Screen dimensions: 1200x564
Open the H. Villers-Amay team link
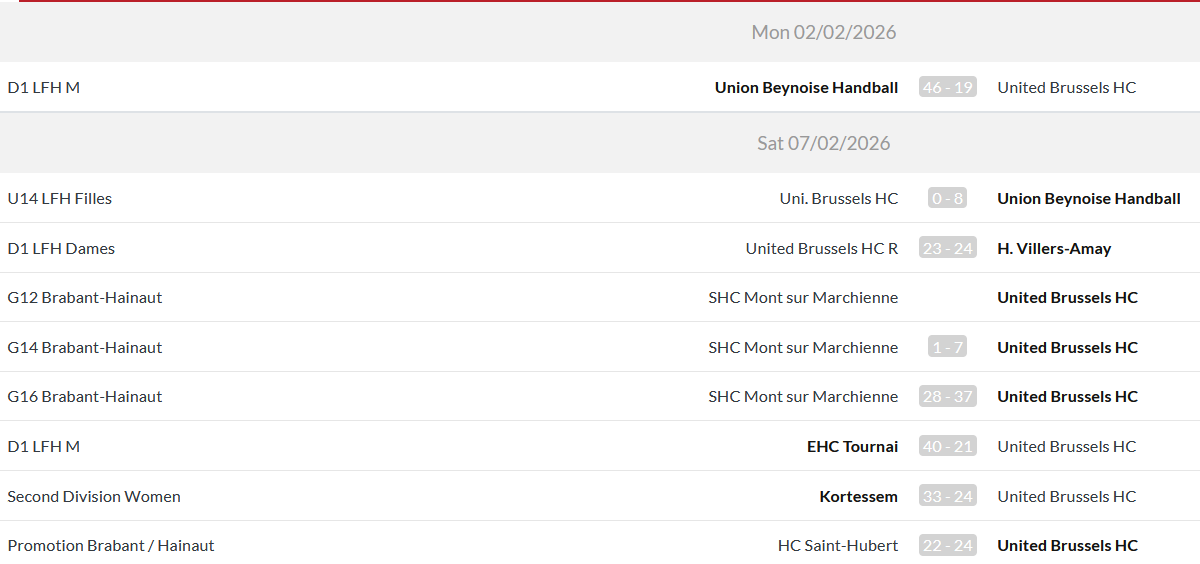(1054, 248)
